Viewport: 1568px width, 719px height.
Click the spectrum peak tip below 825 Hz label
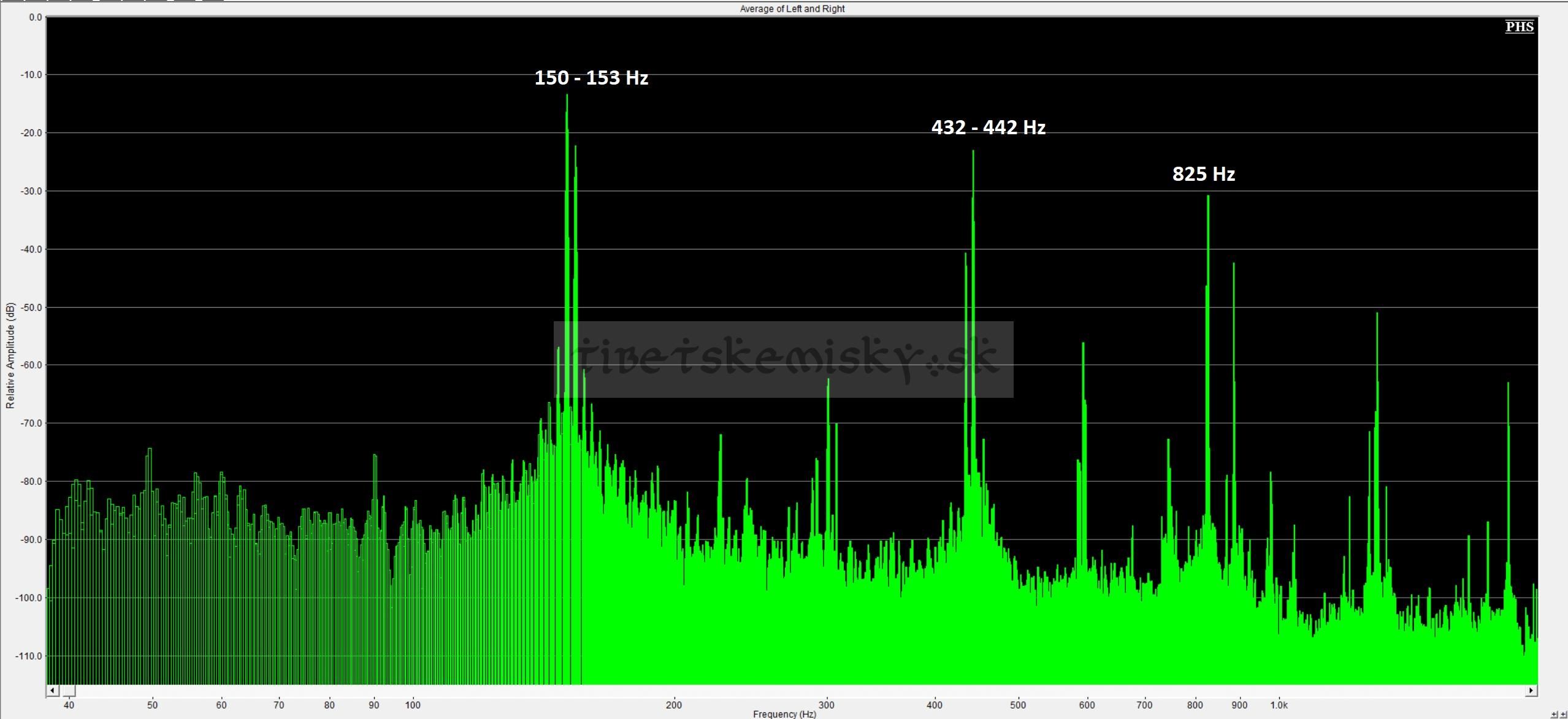point(1208,197)
